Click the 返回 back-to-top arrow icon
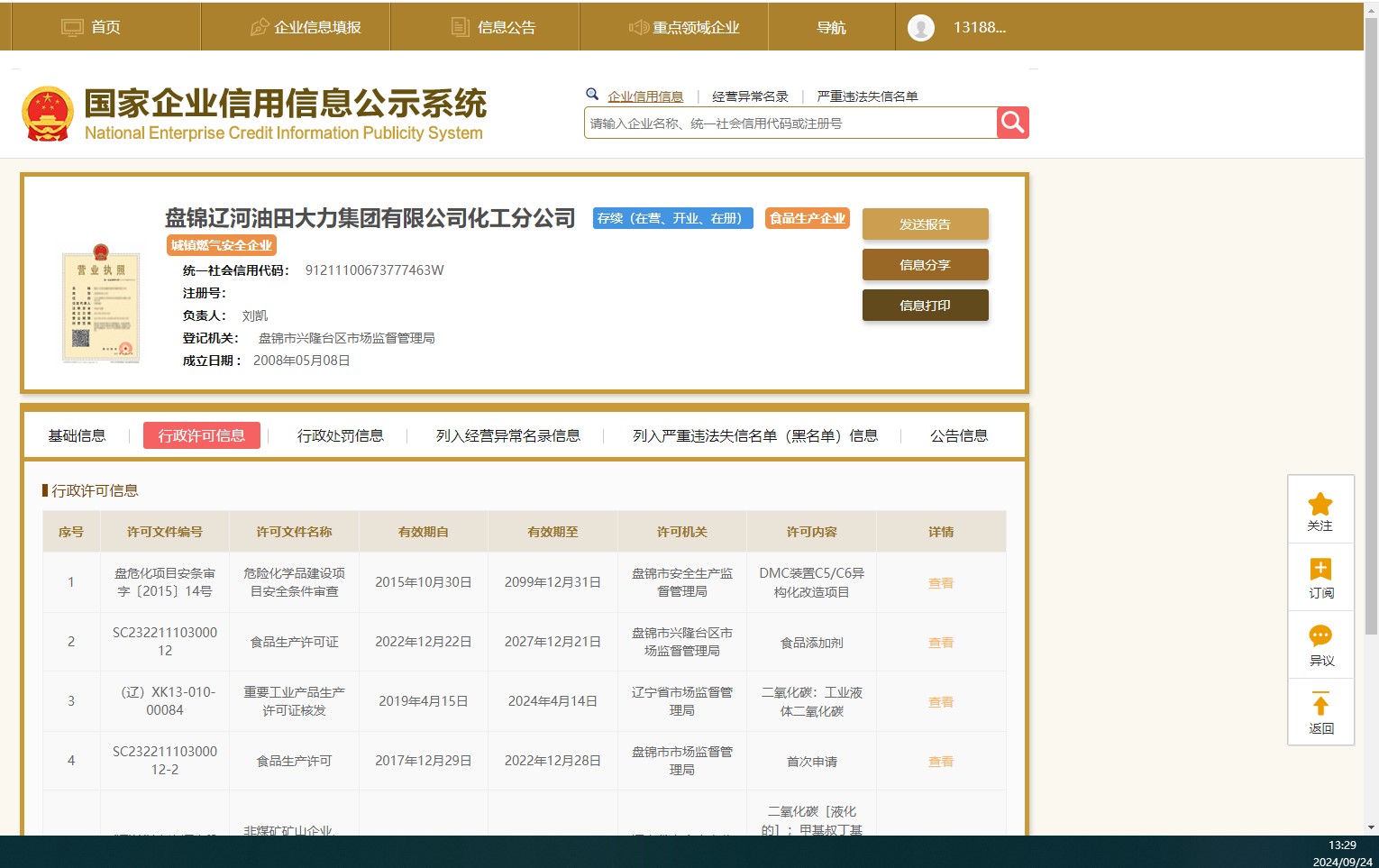The image size is (1379, 868). click(1320, 705)
